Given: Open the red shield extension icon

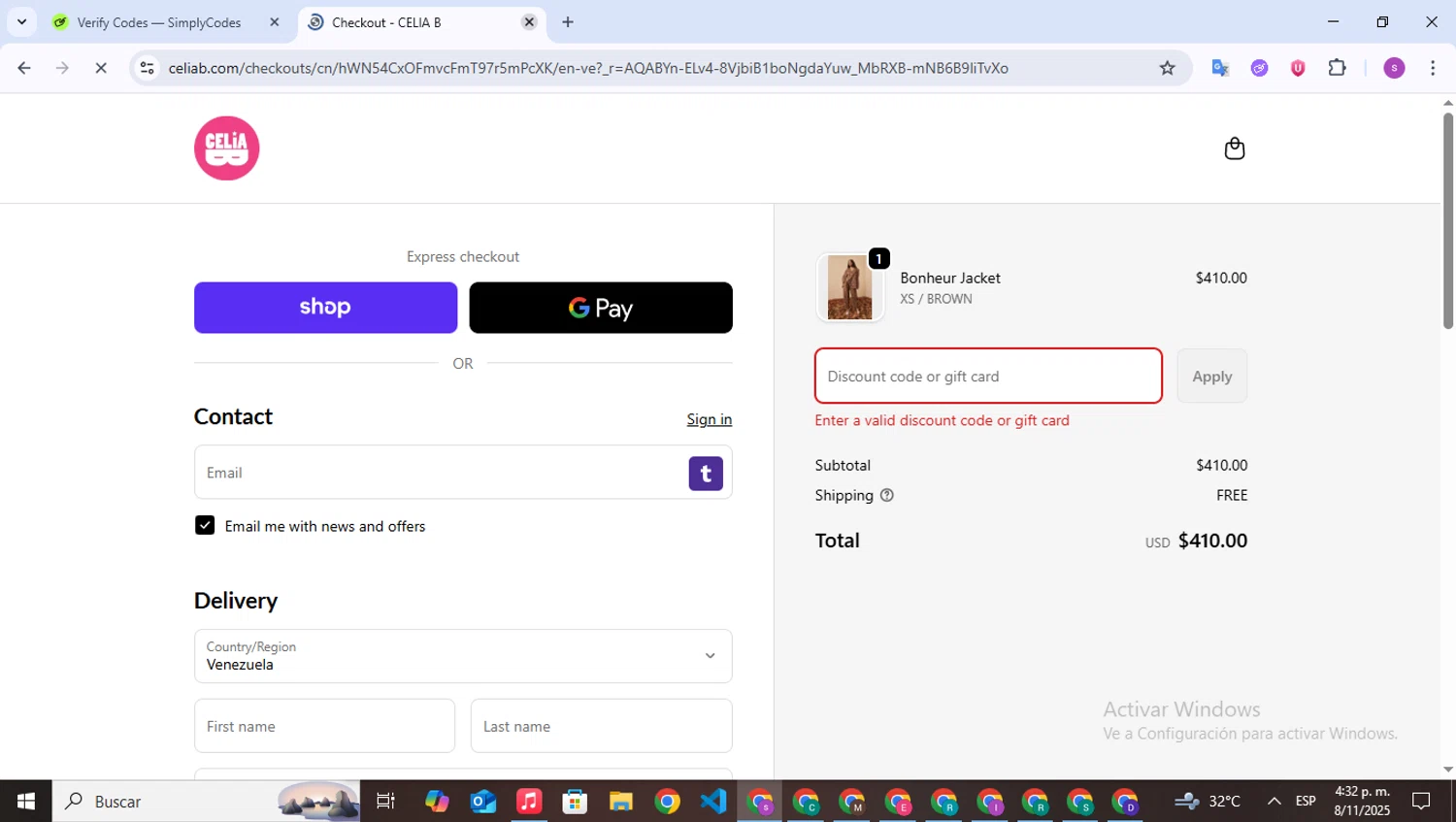Looking at the screenshot, I should (1298, 68).
